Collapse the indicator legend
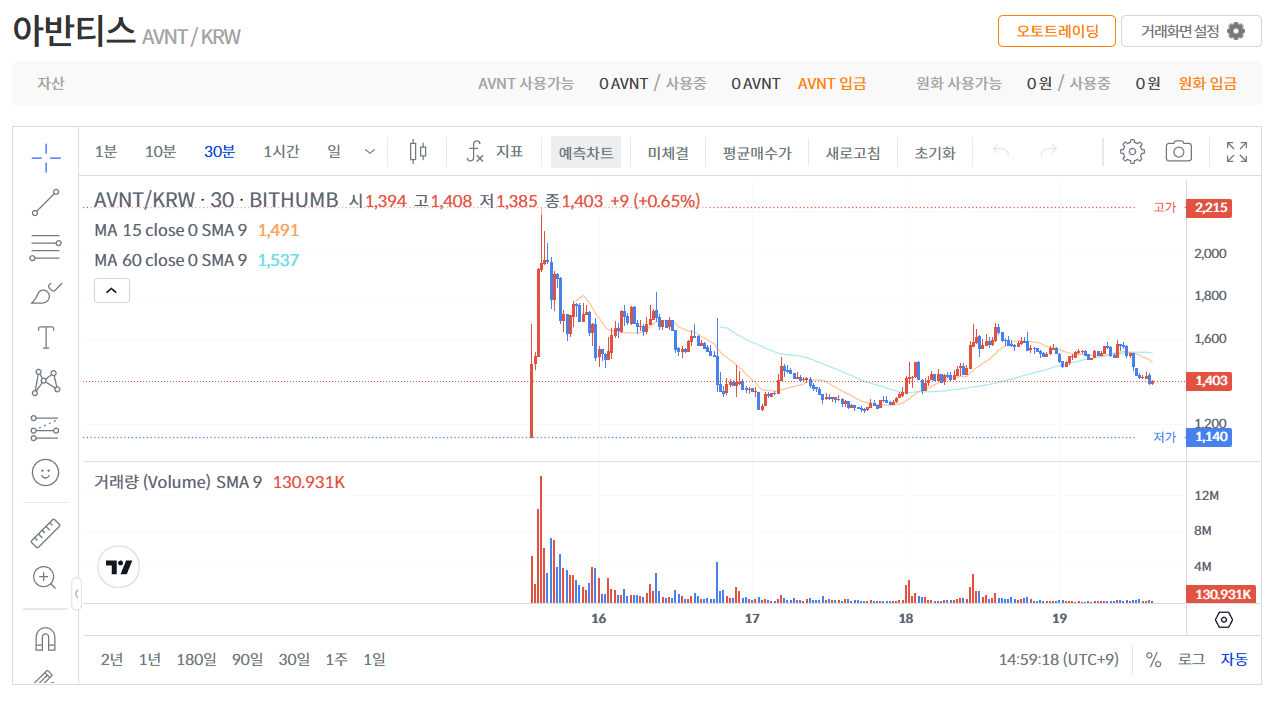This screenshot has height=704, width=1268. tap(111, 291)
